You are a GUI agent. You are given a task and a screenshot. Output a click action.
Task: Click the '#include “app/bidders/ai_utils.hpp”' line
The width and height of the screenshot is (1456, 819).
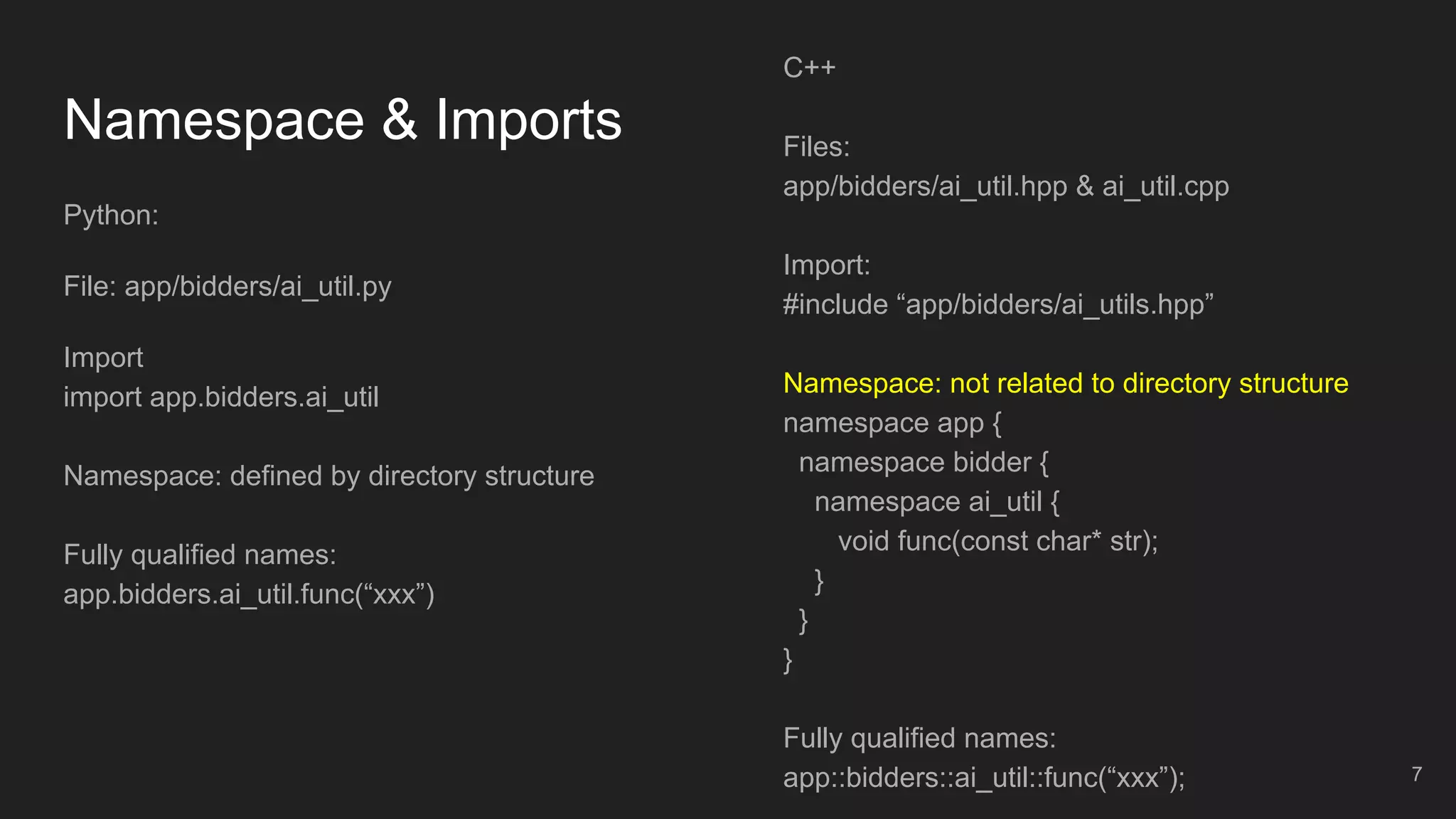point(998,305)
